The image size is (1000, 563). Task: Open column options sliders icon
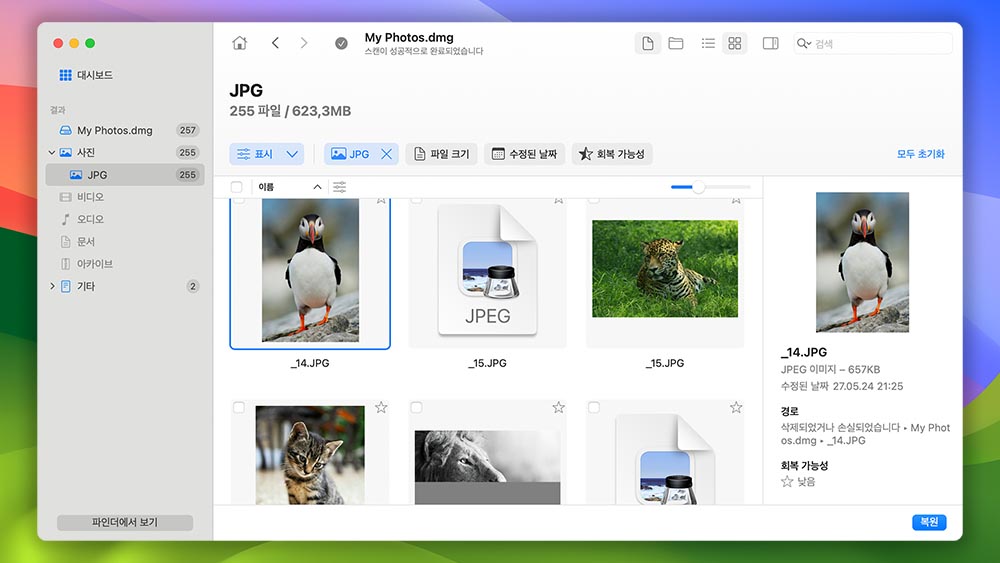tap(339, 187)
